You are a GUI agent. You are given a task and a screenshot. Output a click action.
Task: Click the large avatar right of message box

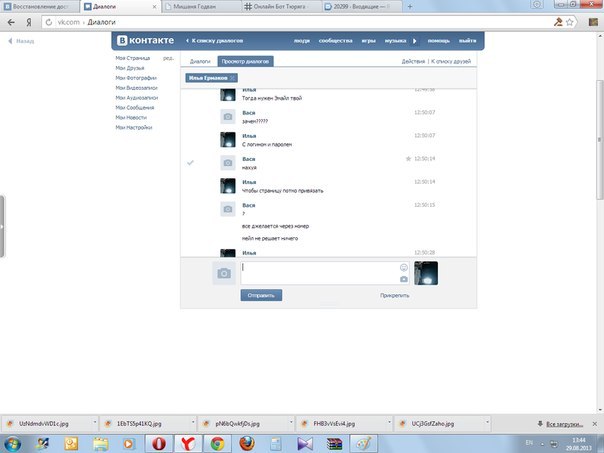(426, 273)
